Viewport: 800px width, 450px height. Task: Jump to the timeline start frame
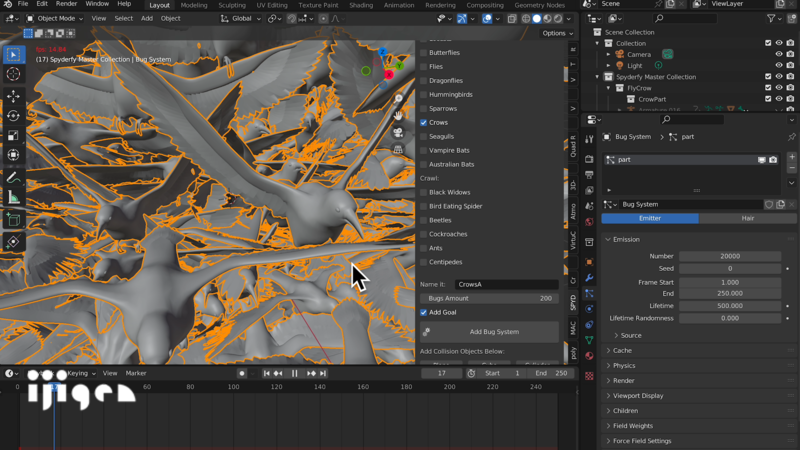point(266,373)
